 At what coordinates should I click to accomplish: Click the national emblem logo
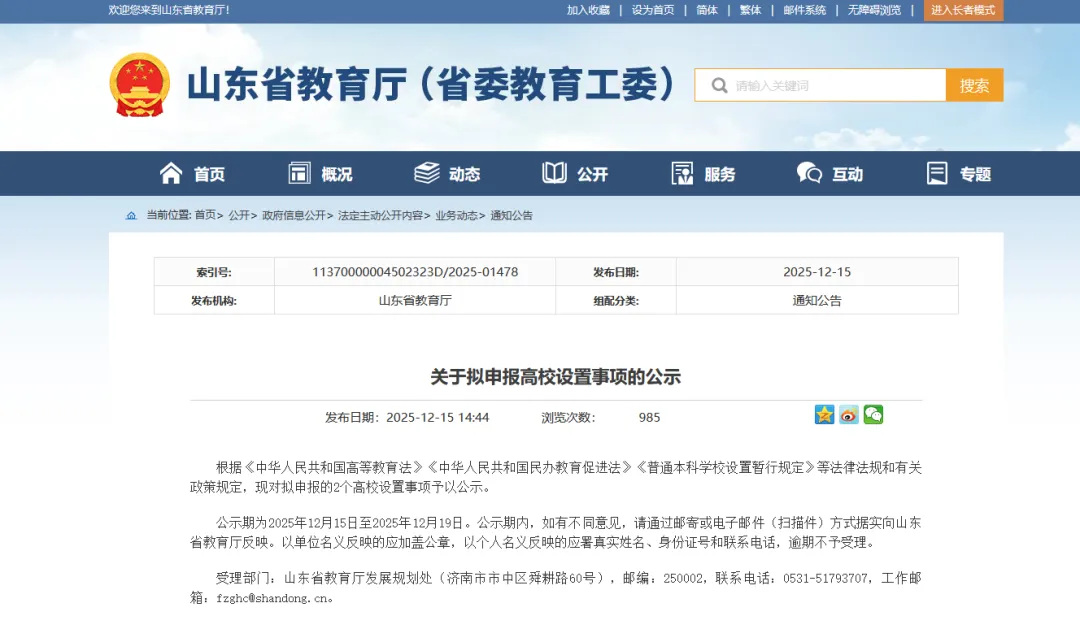139,85
